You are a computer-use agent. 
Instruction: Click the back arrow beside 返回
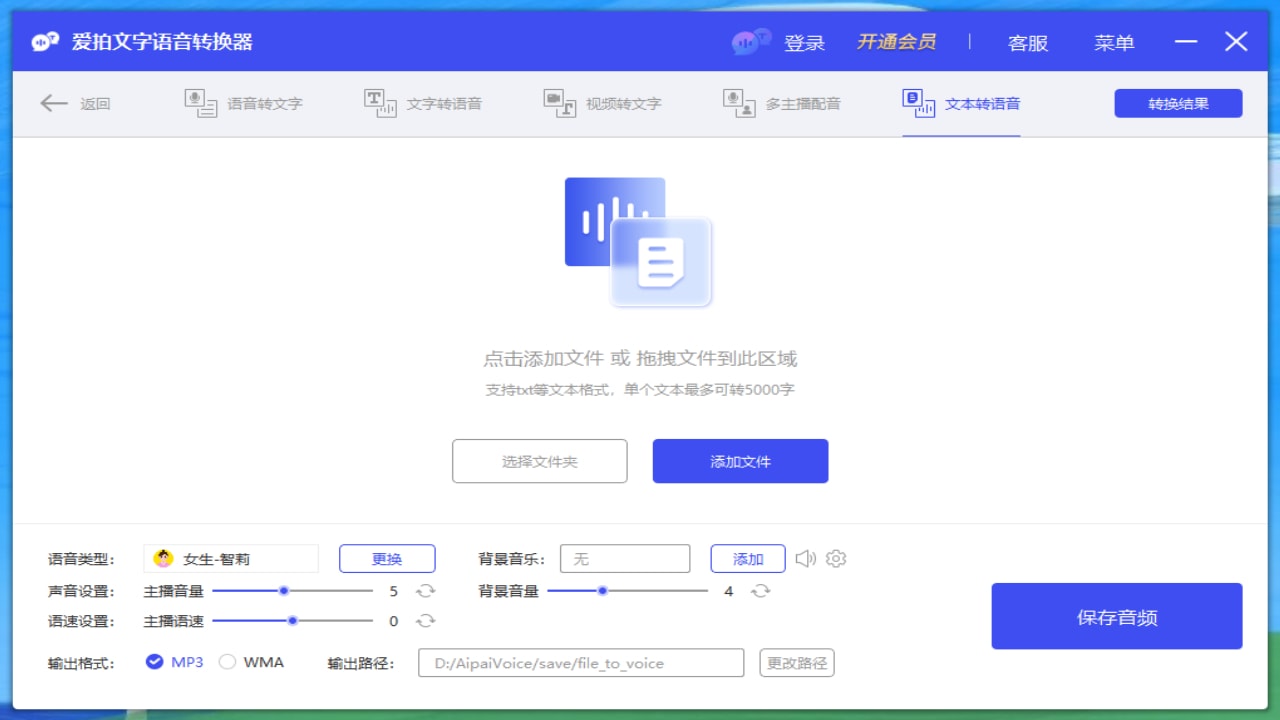click(54, 103)
